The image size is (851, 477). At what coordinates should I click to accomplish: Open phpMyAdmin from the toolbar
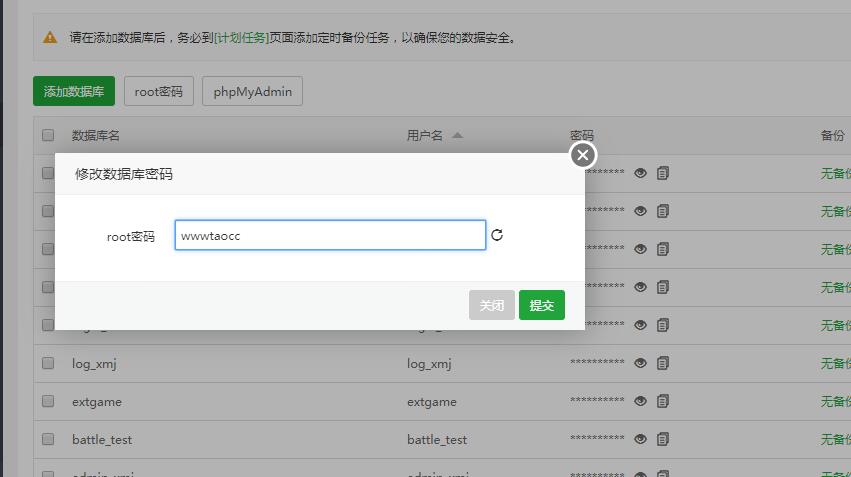(x=252, y=91)
